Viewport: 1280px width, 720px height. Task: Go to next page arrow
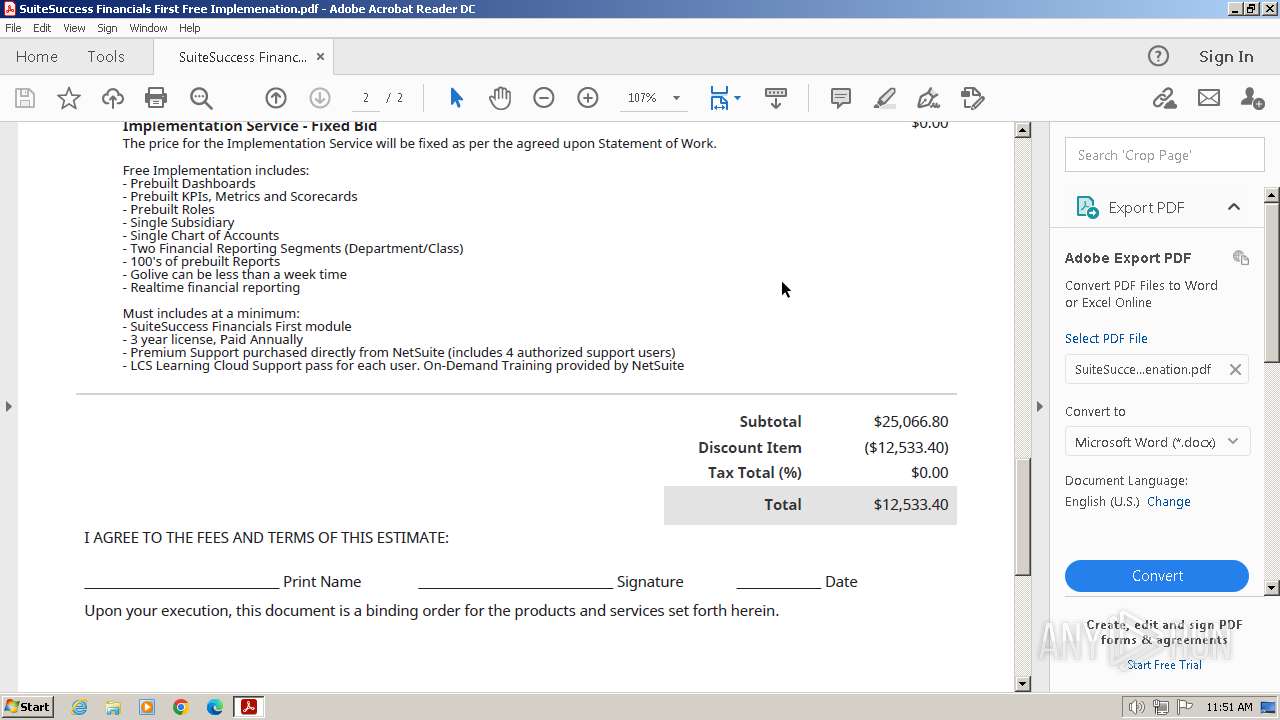(320, 98)
